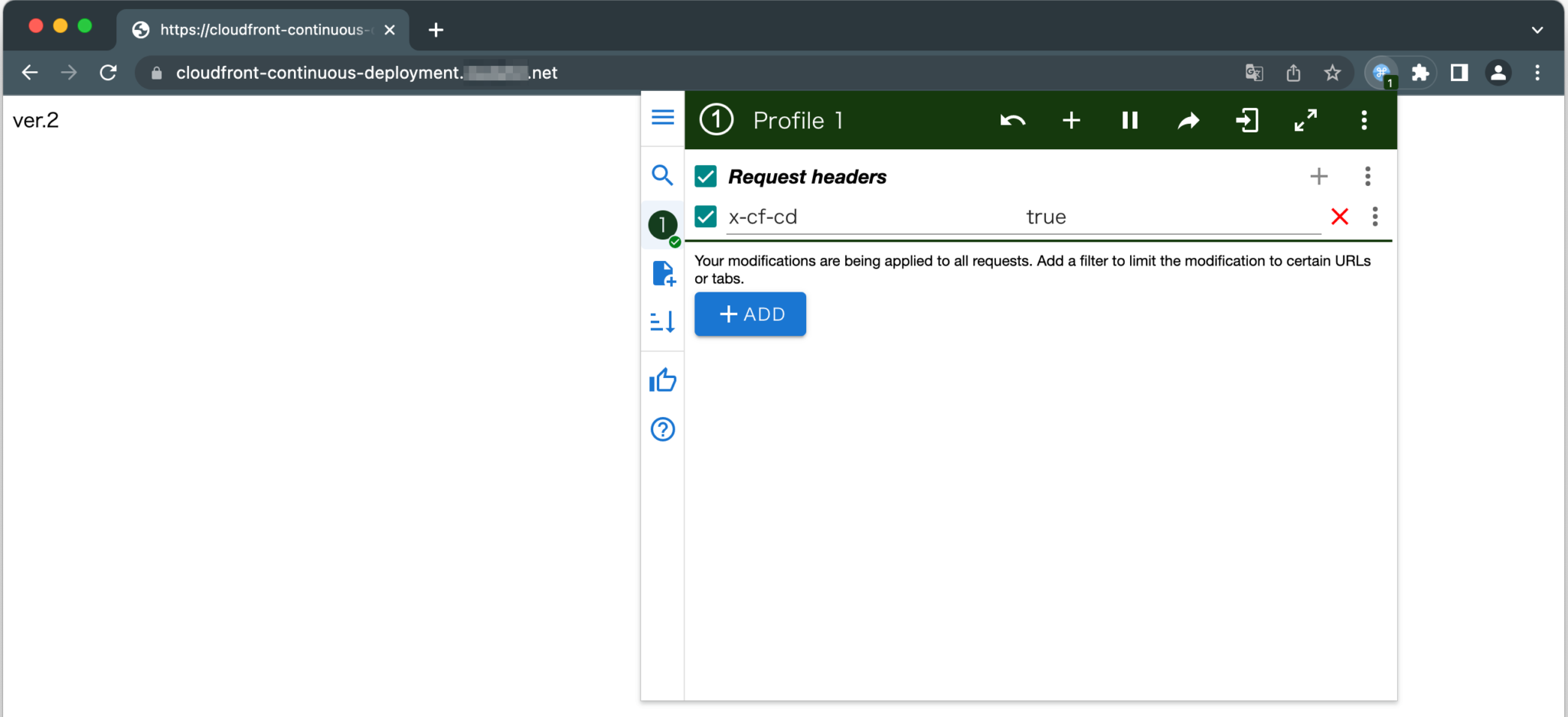1568x717 pixels.
Task: Open the hamburger menu in ModHeader
Action: pos(662,117)
